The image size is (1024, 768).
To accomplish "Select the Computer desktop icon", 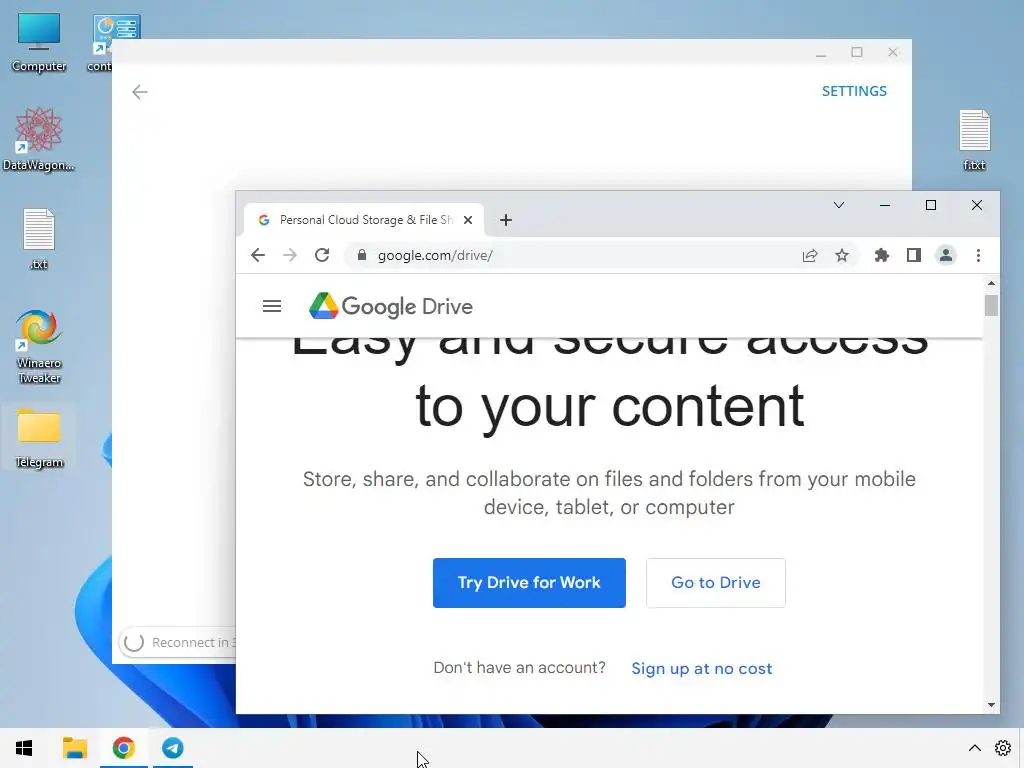I will [x=39, y=42].
